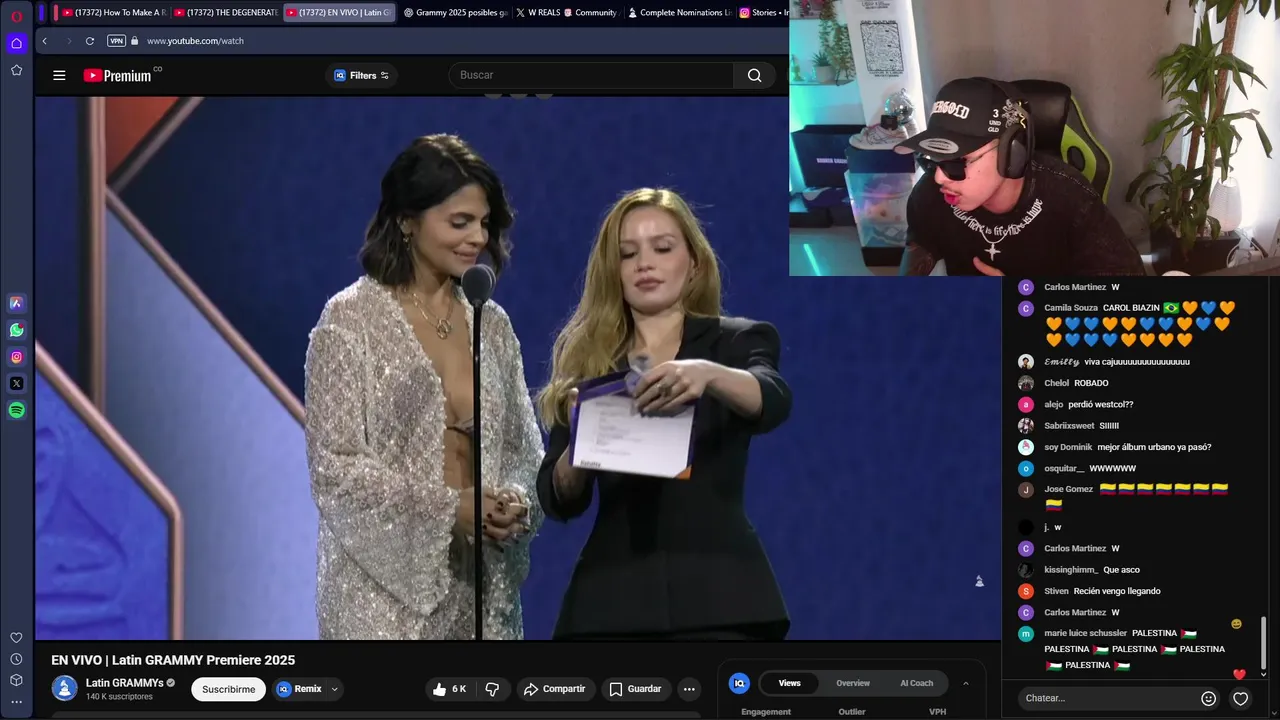This screenshot has width=1280, height=720.
Task: Click the vidIQ Remix button
Action: click(300, 689)
